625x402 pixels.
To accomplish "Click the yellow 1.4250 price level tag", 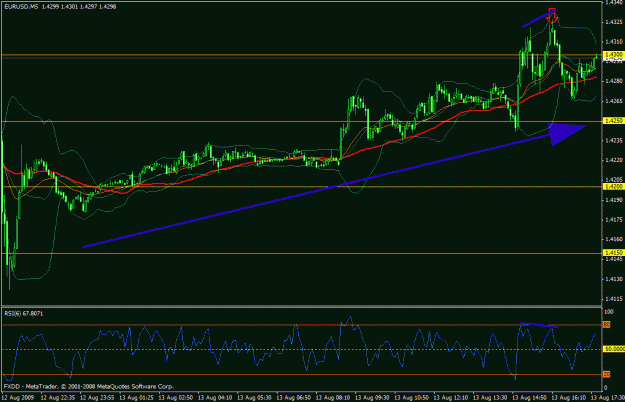I will [613, 120].
